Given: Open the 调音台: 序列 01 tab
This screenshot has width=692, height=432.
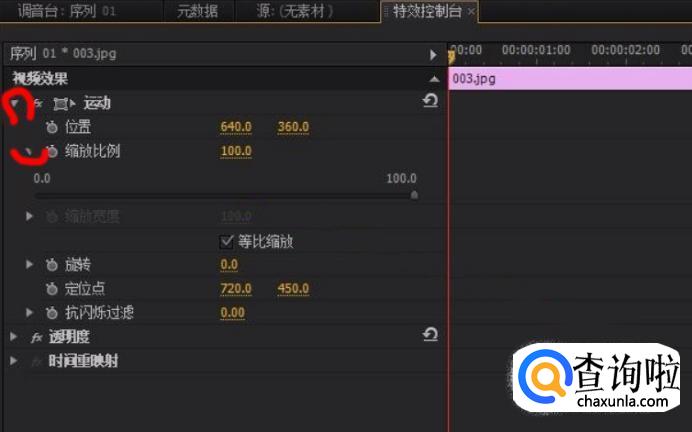Looking at the screenshot, I should click(58, 11).
